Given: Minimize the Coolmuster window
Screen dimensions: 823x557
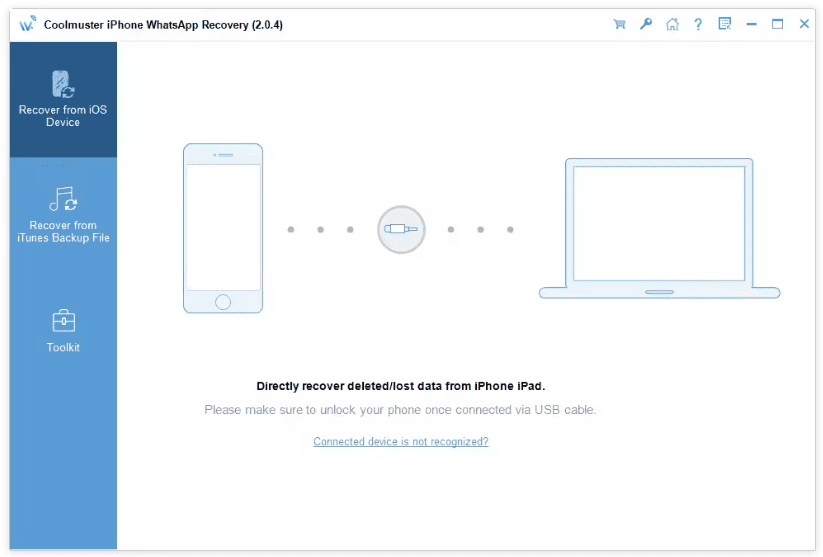Looking at the screenshot, I should click(x=752, y=24).
